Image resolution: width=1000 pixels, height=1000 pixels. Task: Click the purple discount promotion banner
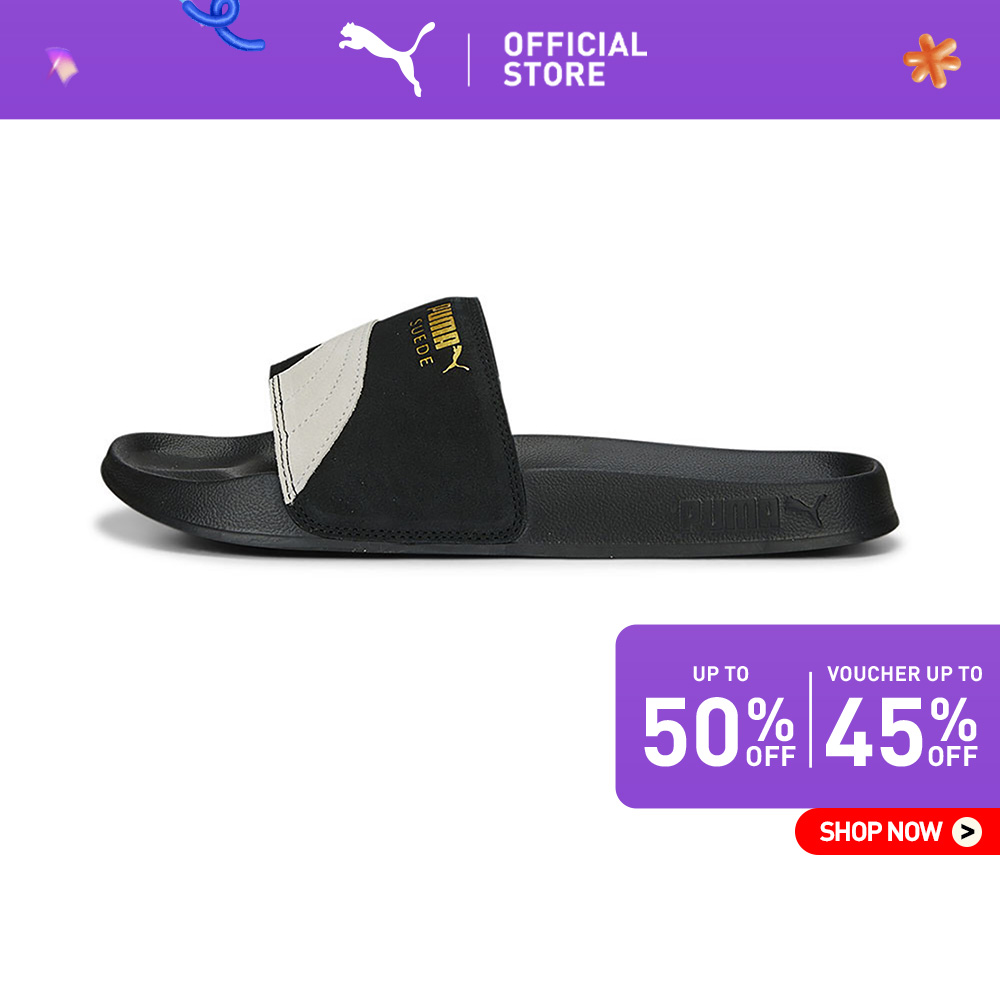pyautogui.click(x=807, y=716)
